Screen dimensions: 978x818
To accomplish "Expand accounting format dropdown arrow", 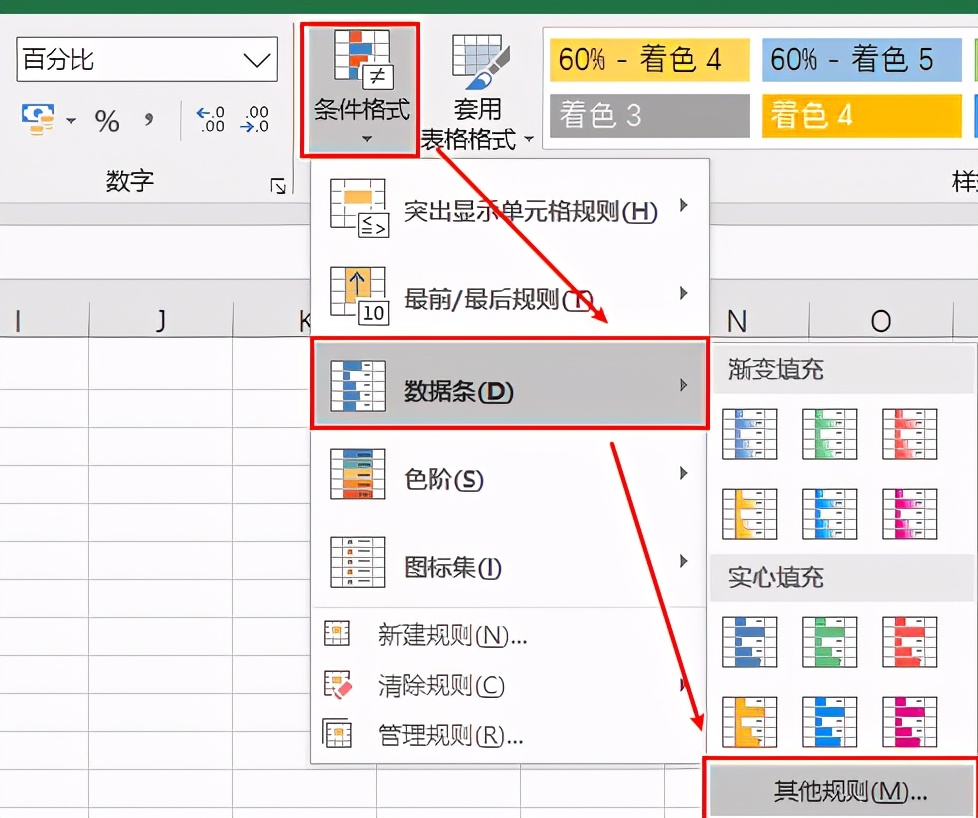I will [71, 120].
